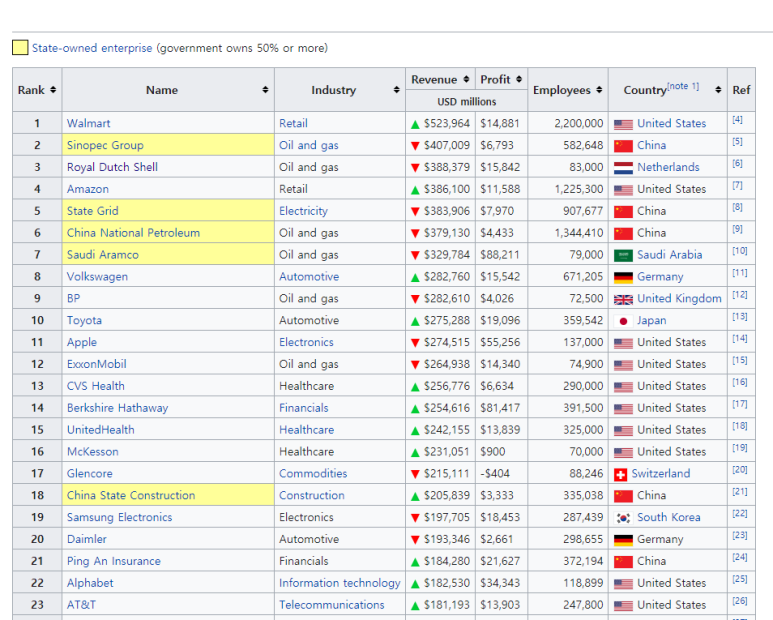Click the green up arrow in AT&T row

[x=415, y=606]
